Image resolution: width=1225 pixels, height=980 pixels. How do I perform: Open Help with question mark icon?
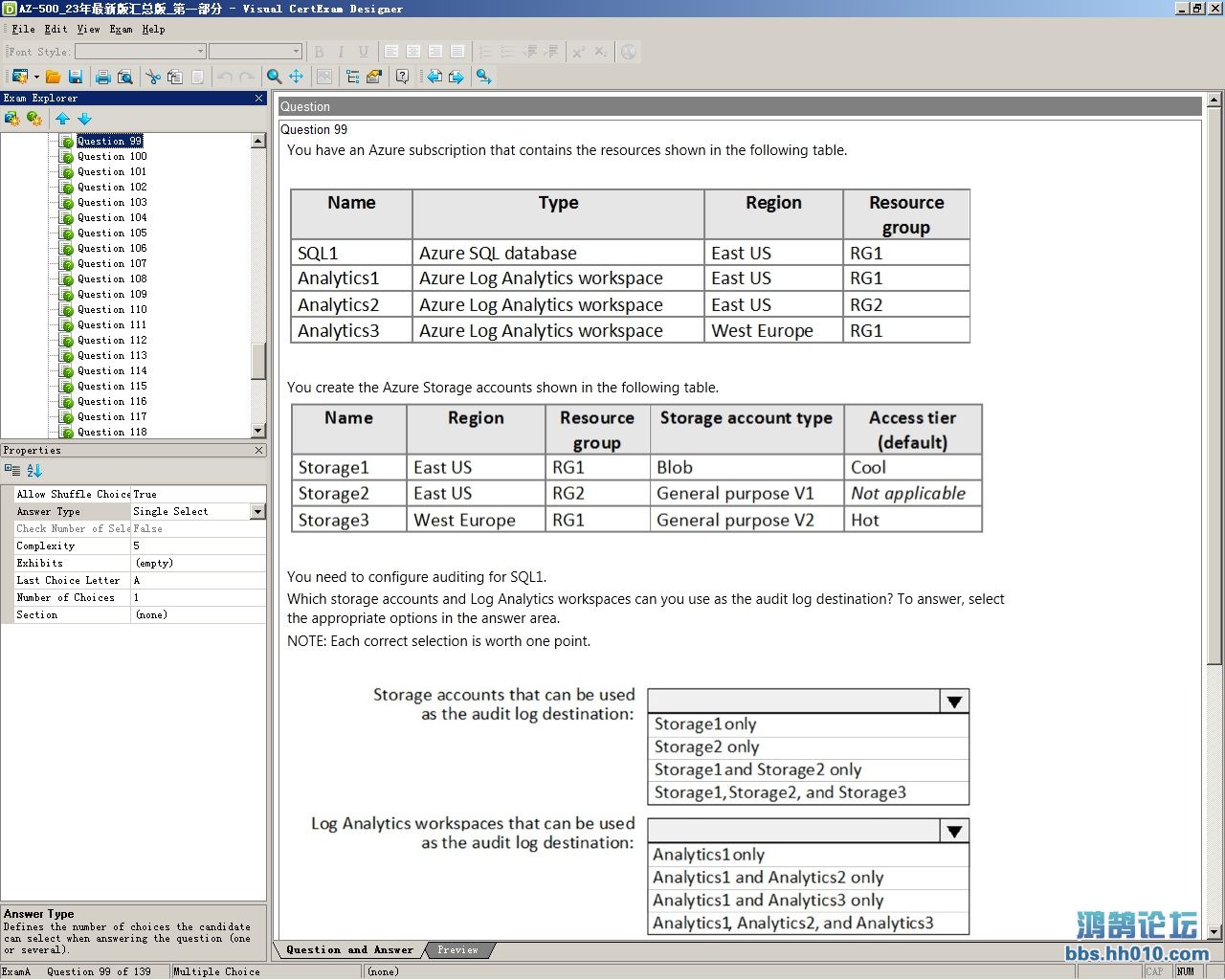tap(402, 77)
